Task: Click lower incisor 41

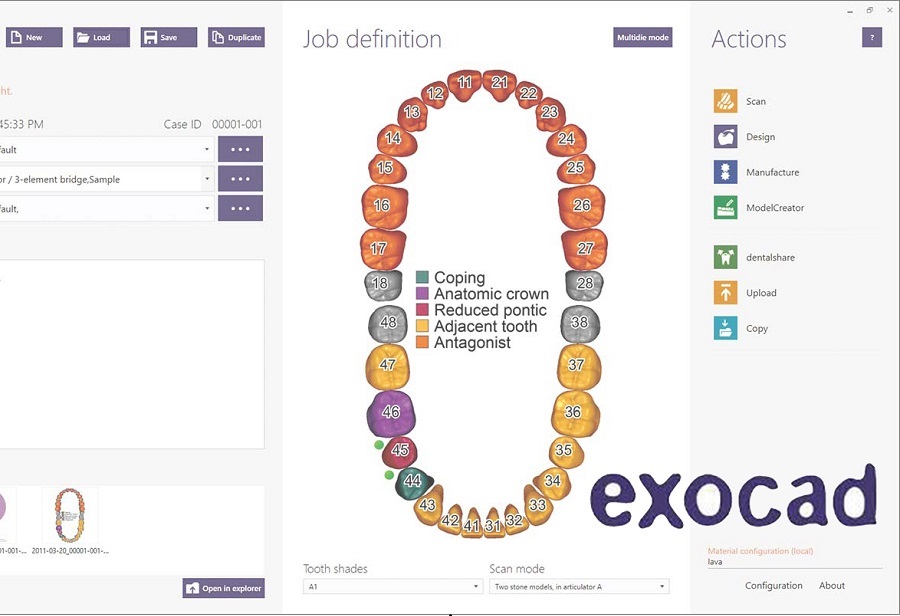Action: click(x=472, y=524)
